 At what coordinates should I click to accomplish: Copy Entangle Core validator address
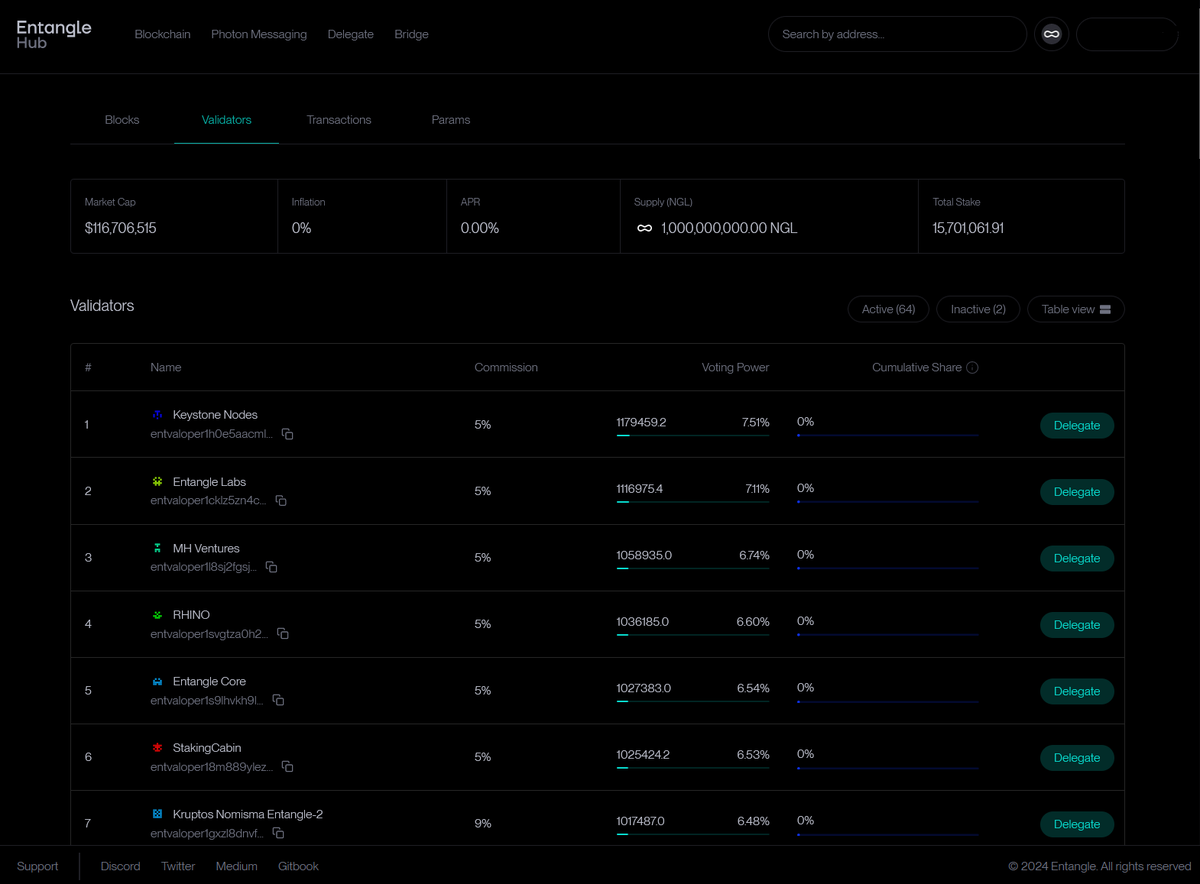tap(278, 700)
